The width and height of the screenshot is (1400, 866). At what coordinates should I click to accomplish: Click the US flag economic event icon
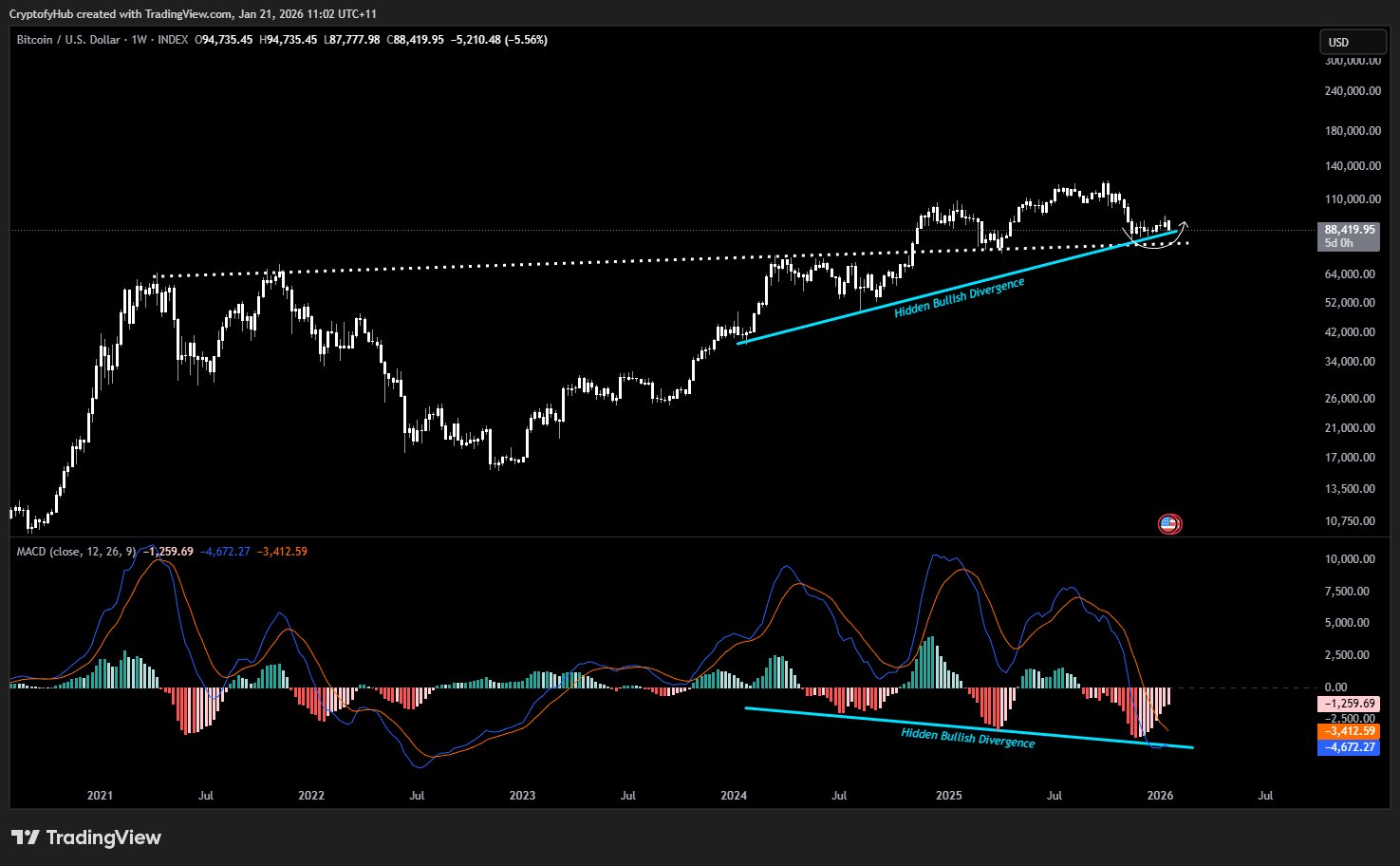pos(1169,523)
